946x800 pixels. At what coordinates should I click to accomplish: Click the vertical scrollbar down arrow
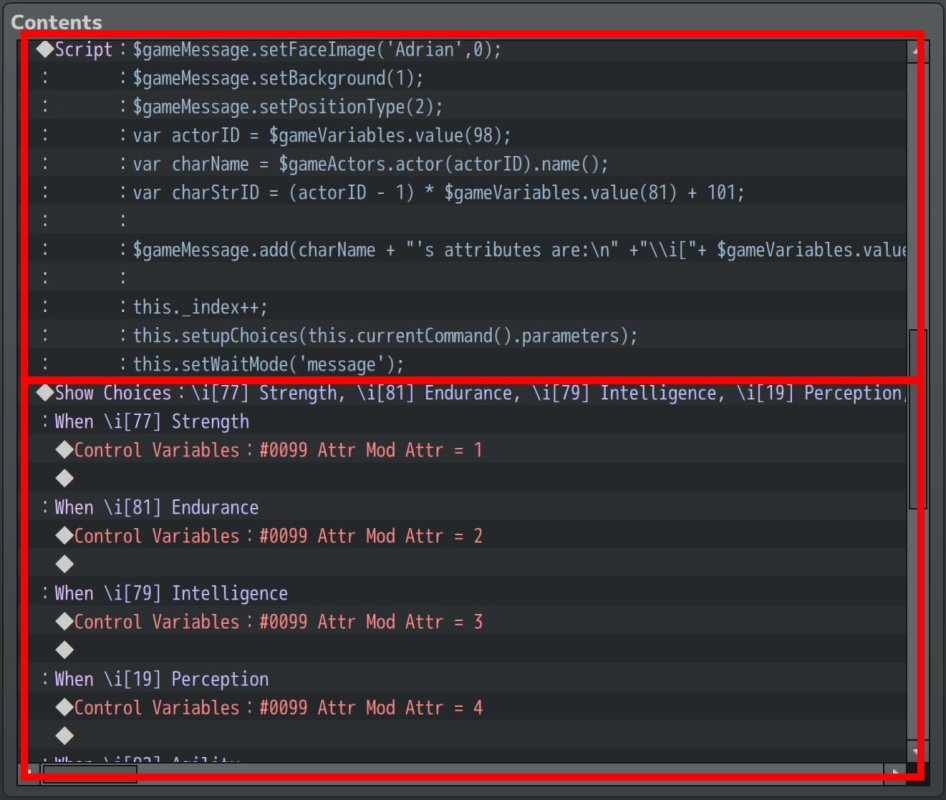(x=916, y=752)
